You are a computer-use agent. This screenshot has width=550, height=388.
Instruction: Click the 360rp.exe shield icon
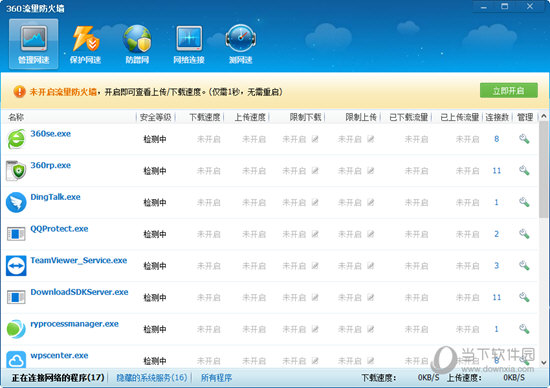coord(16,170)
